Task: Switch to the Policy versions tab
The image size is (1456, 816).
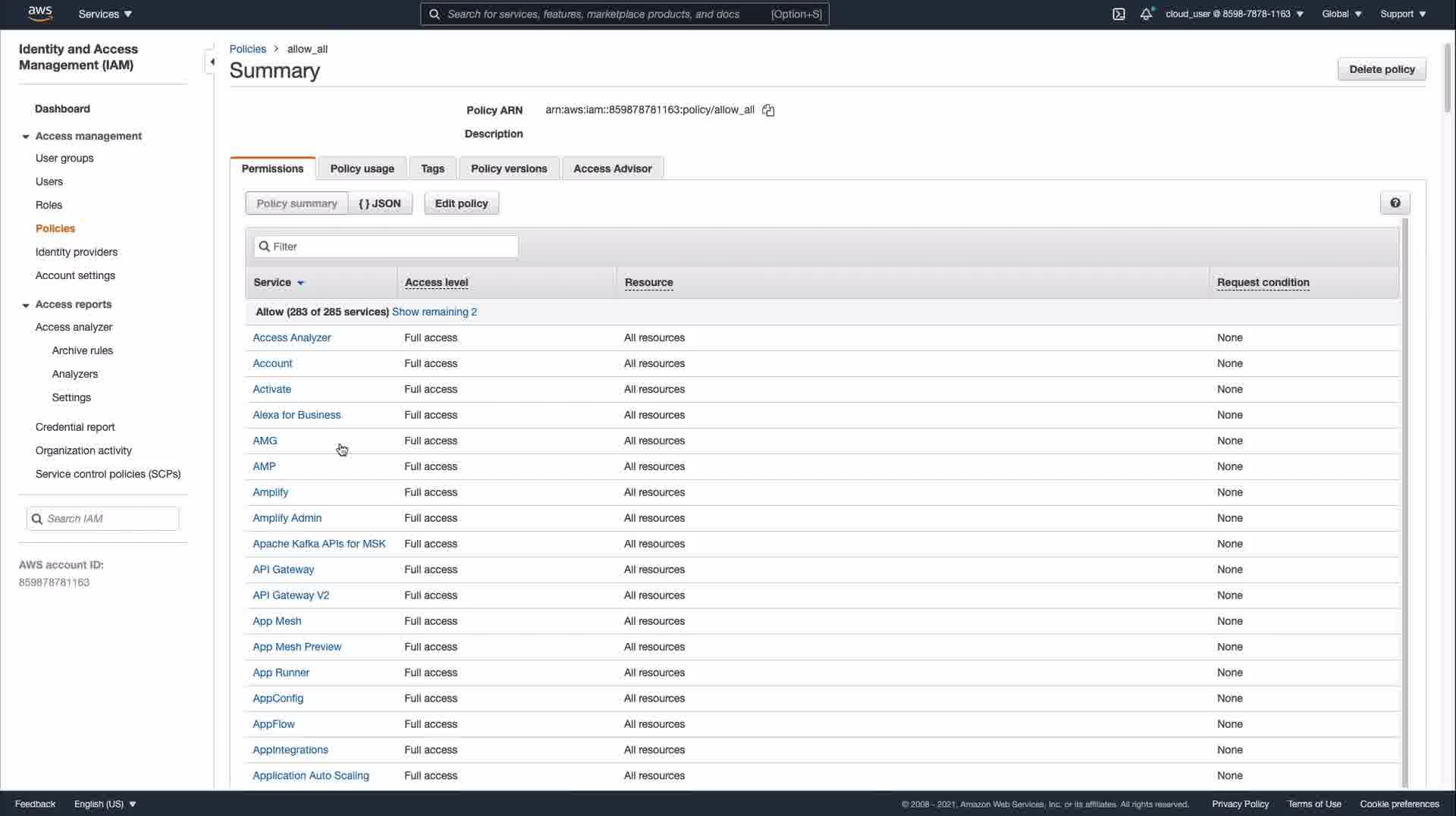Action: (x=509, y=168)
